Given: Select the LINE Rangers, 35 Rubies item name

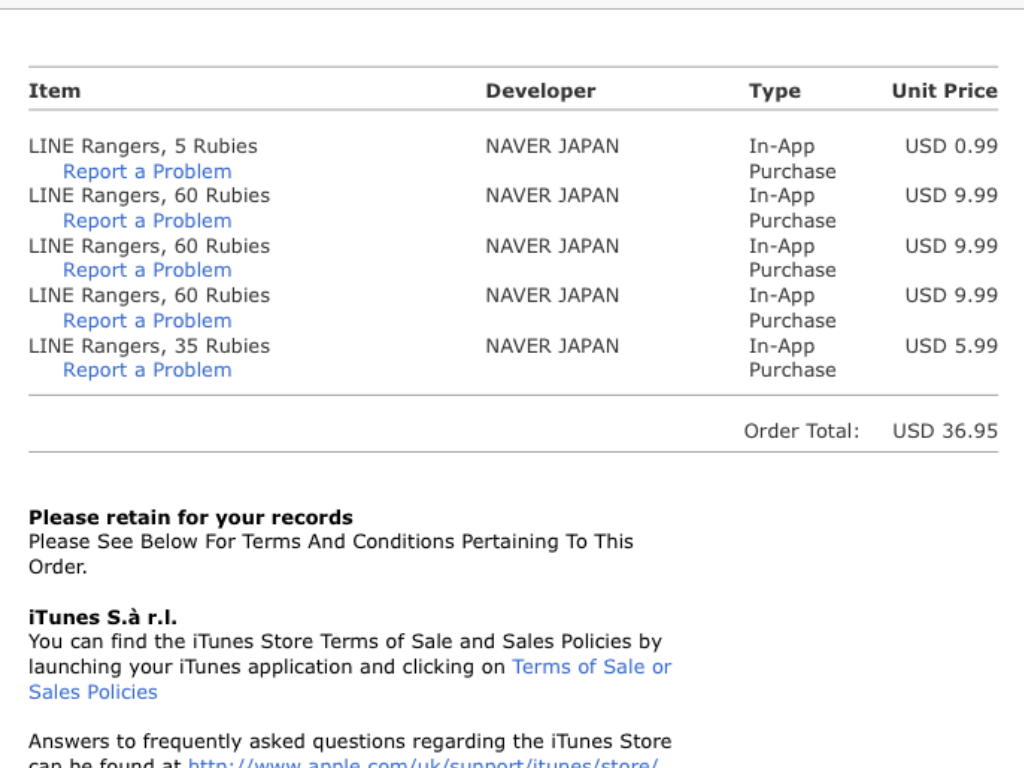Looking at the screenshot, I should point(149,346).
